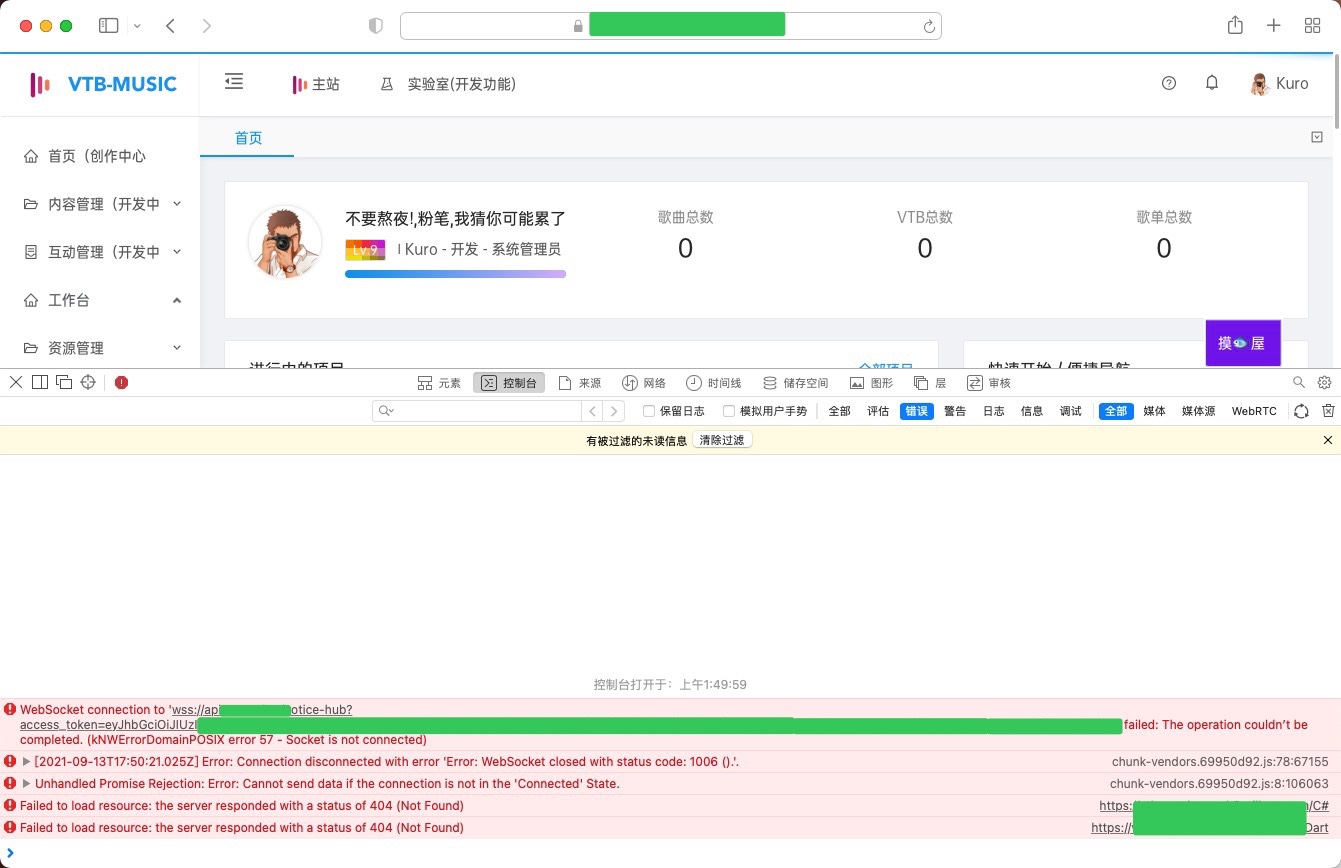This screenshot has width=1341, height=868.
Task: Reload the page using the address bar icon
Action: pos(929,26)
